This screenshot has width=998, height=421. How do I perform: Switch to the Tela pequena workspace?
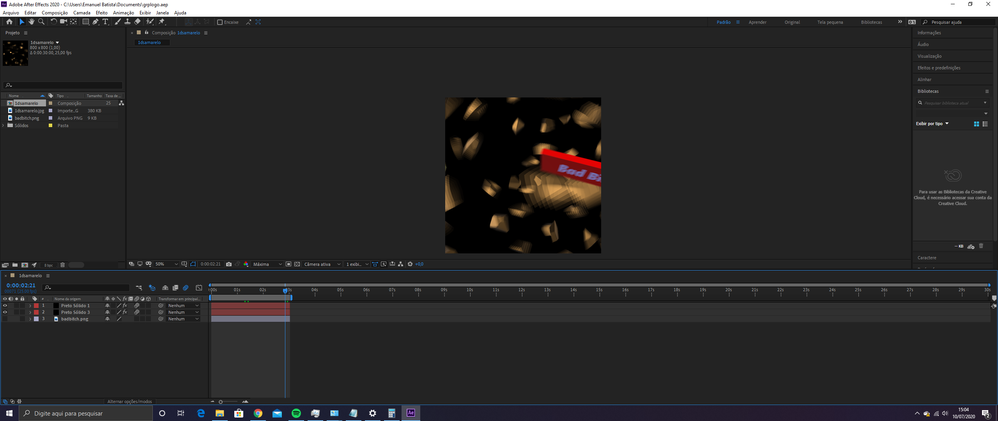tap(830, 22)
